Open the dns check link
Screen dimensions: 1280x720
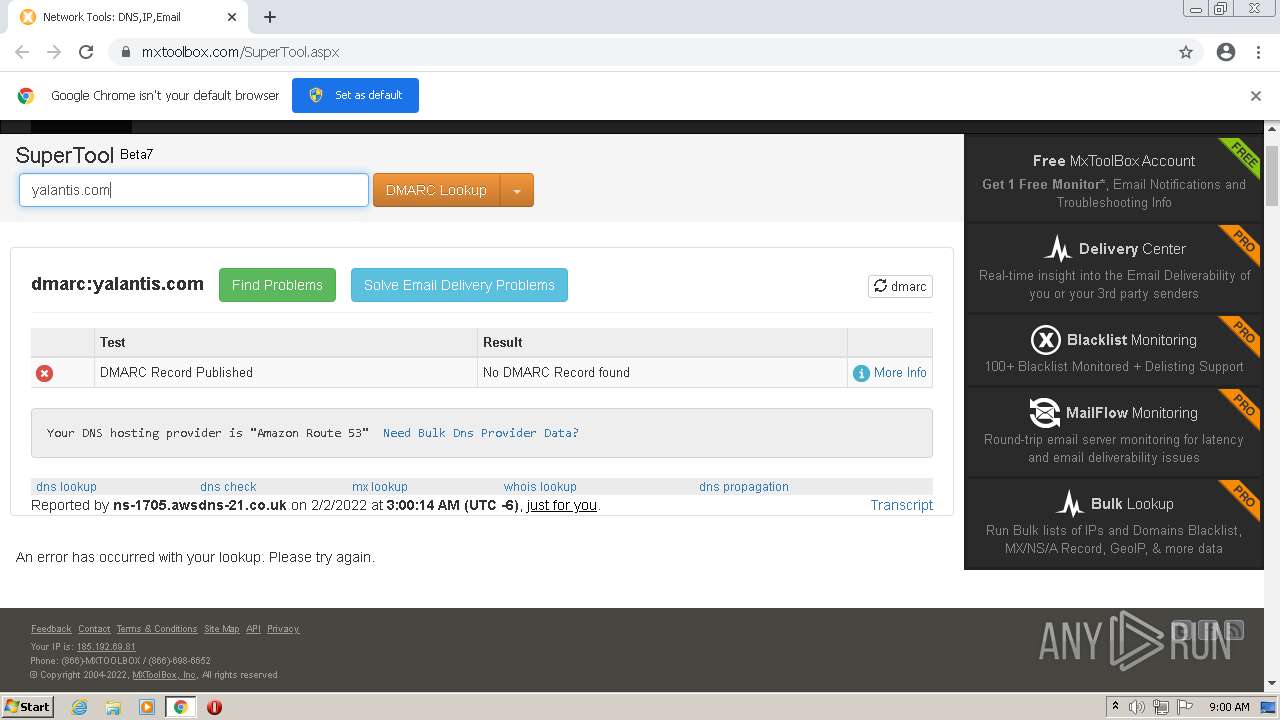point(228,487)
